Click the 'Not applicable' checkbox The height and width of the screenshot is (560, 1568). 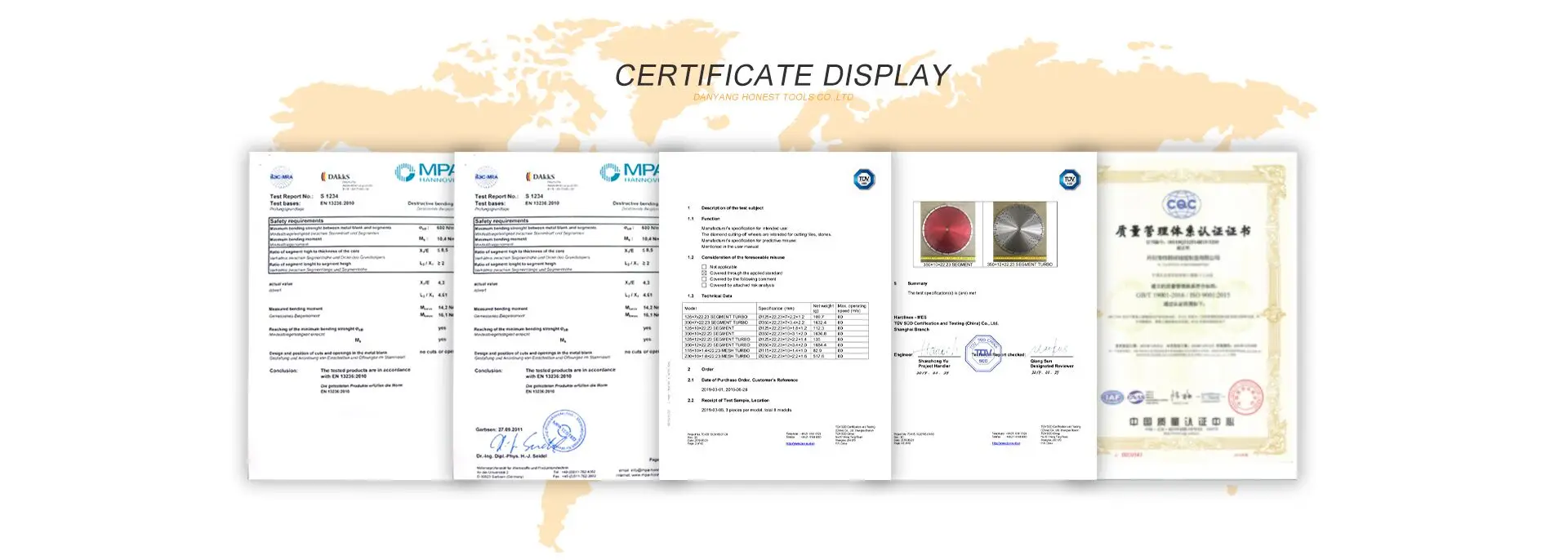(704, 267)
